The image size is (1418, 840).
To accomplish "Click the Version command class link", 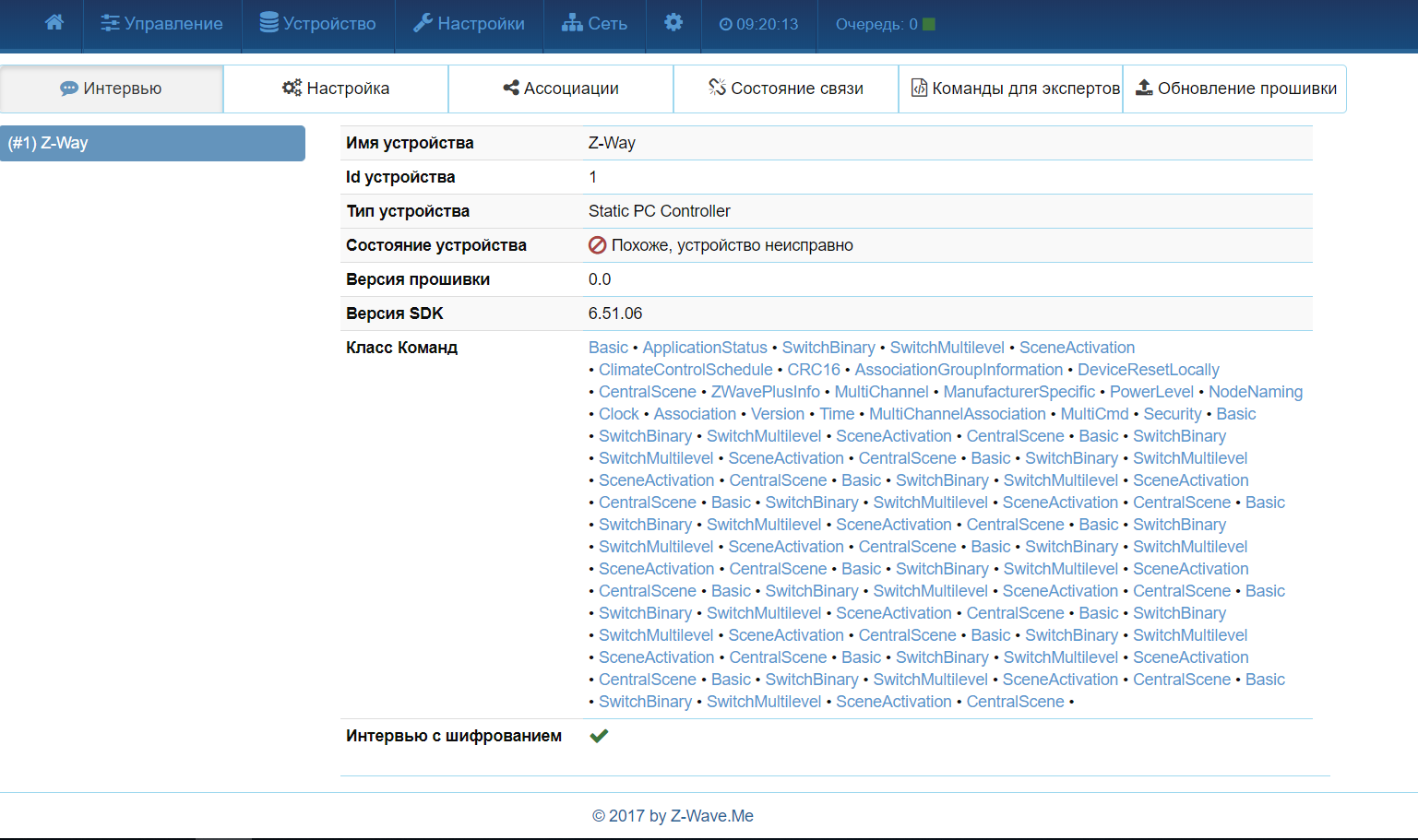I will [x=778, y=414].
